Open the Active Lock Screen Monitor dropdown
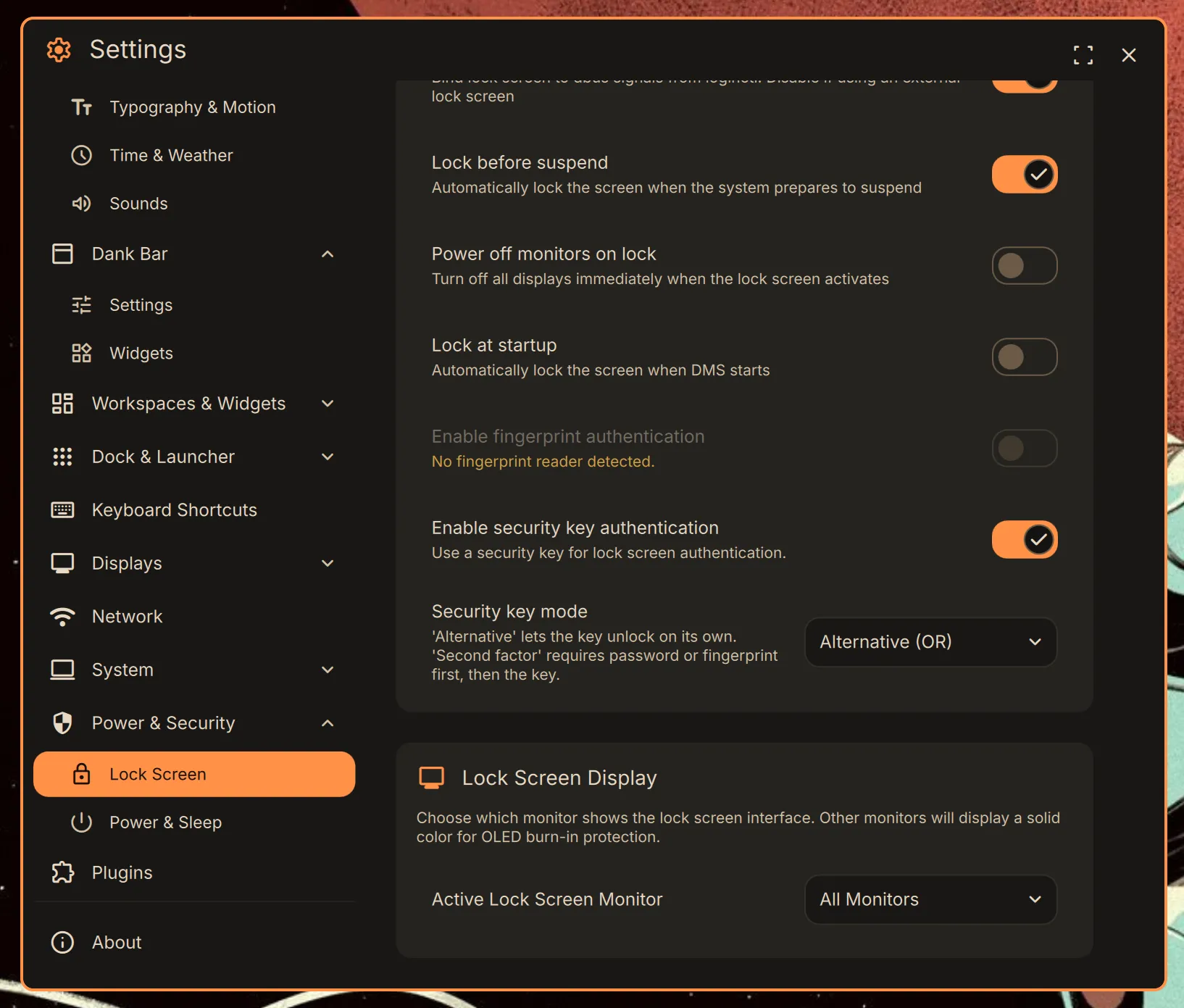The image size is (1184, 1008). pos(930,900)
